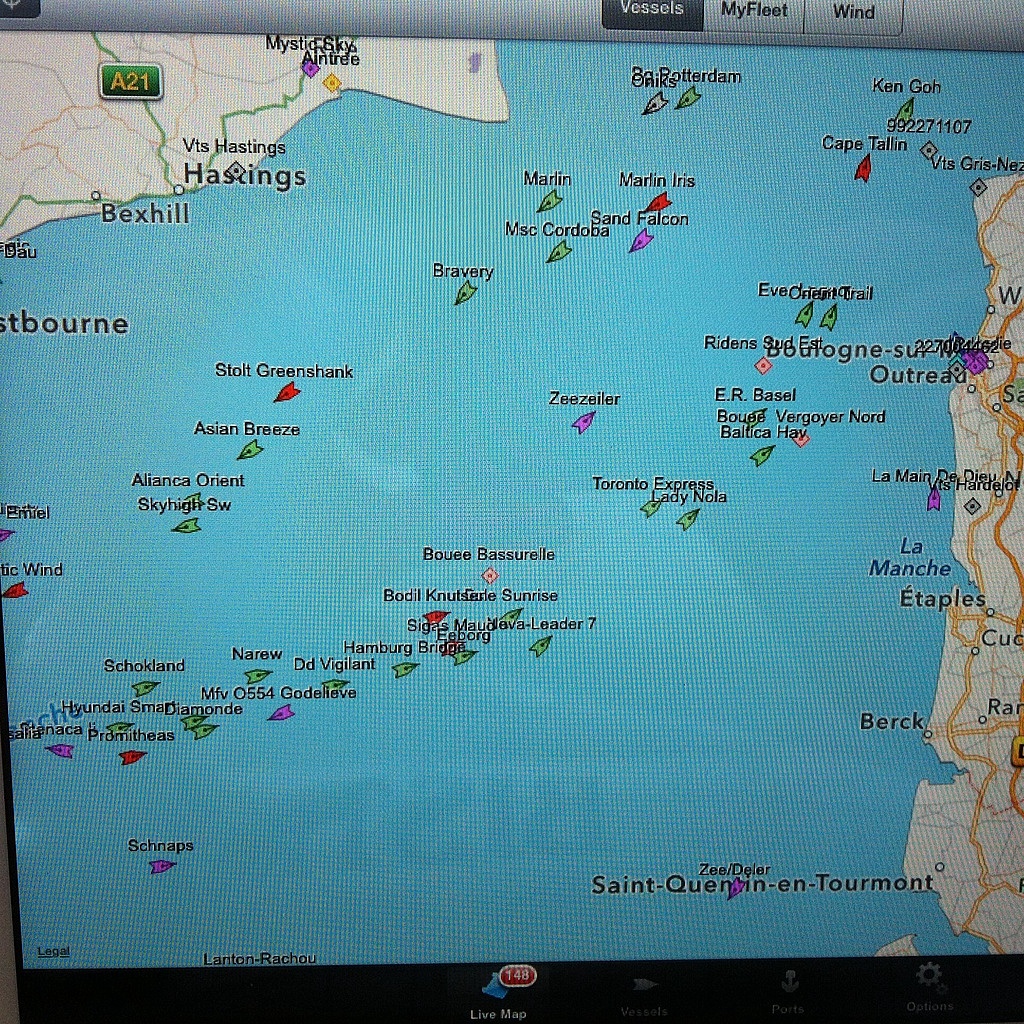
Task: Switch to the Vessels map filter tab
Action: tap(652, 9)
